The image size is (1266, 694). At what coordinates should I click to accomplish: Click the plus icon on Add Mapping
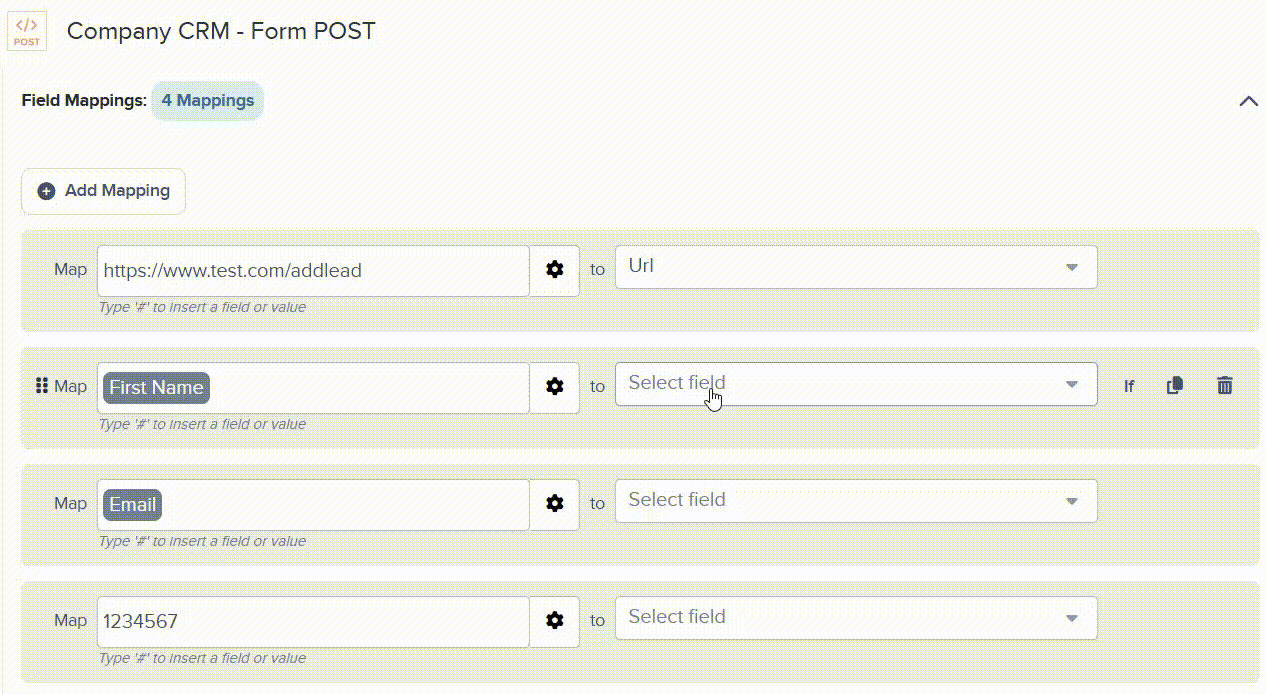pos(46,191)
